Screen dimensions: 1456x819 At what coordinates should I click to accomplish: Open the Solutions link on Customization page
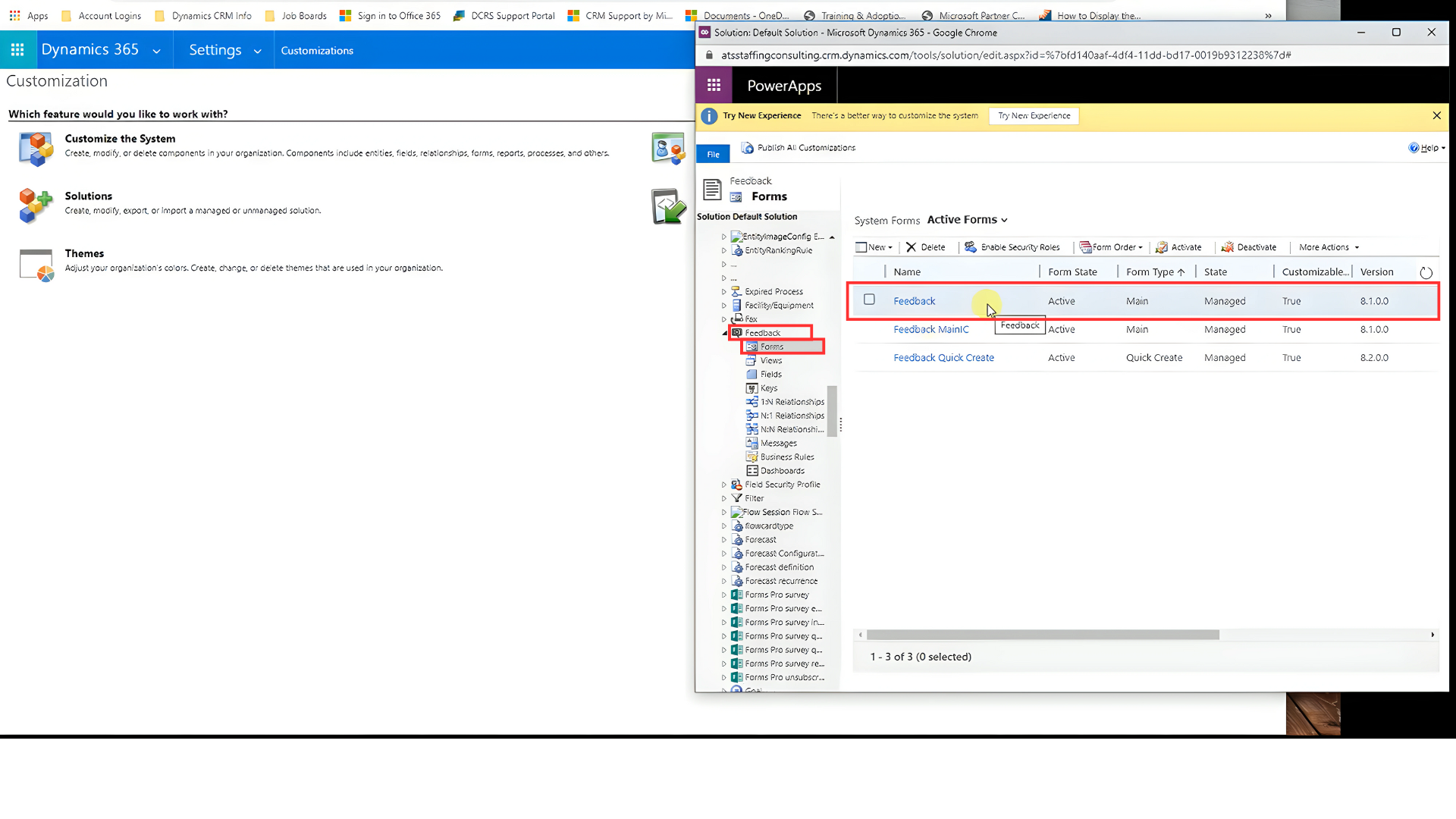click(88, 196)
